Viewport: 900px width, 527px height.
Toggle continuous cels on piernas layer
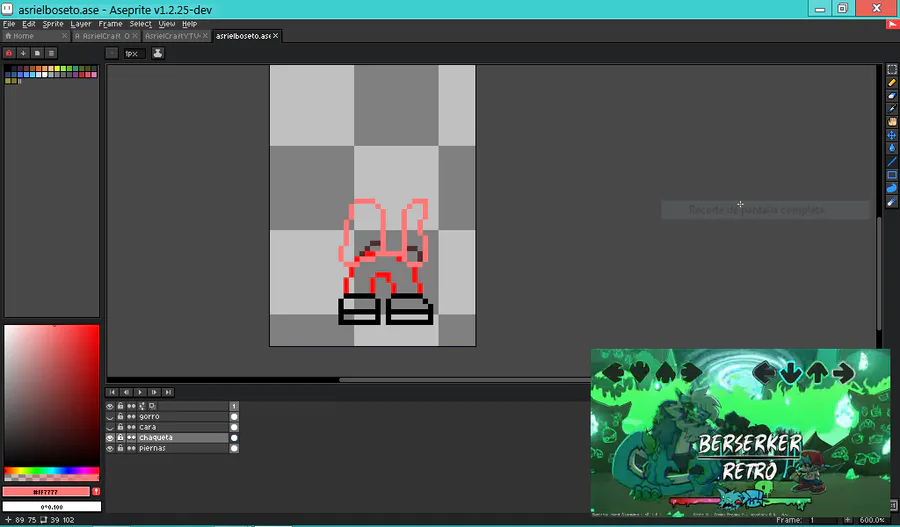(131, 448)
